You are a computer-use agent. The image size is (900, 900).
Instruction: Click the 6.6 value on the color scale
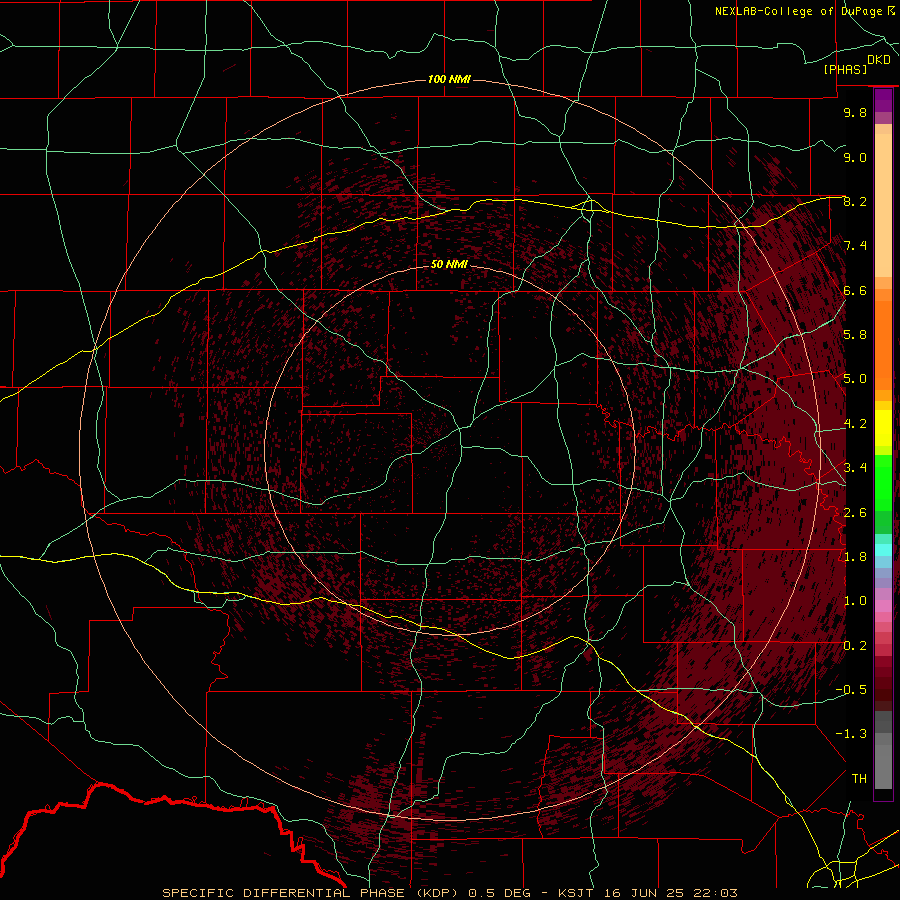[855, 290]
